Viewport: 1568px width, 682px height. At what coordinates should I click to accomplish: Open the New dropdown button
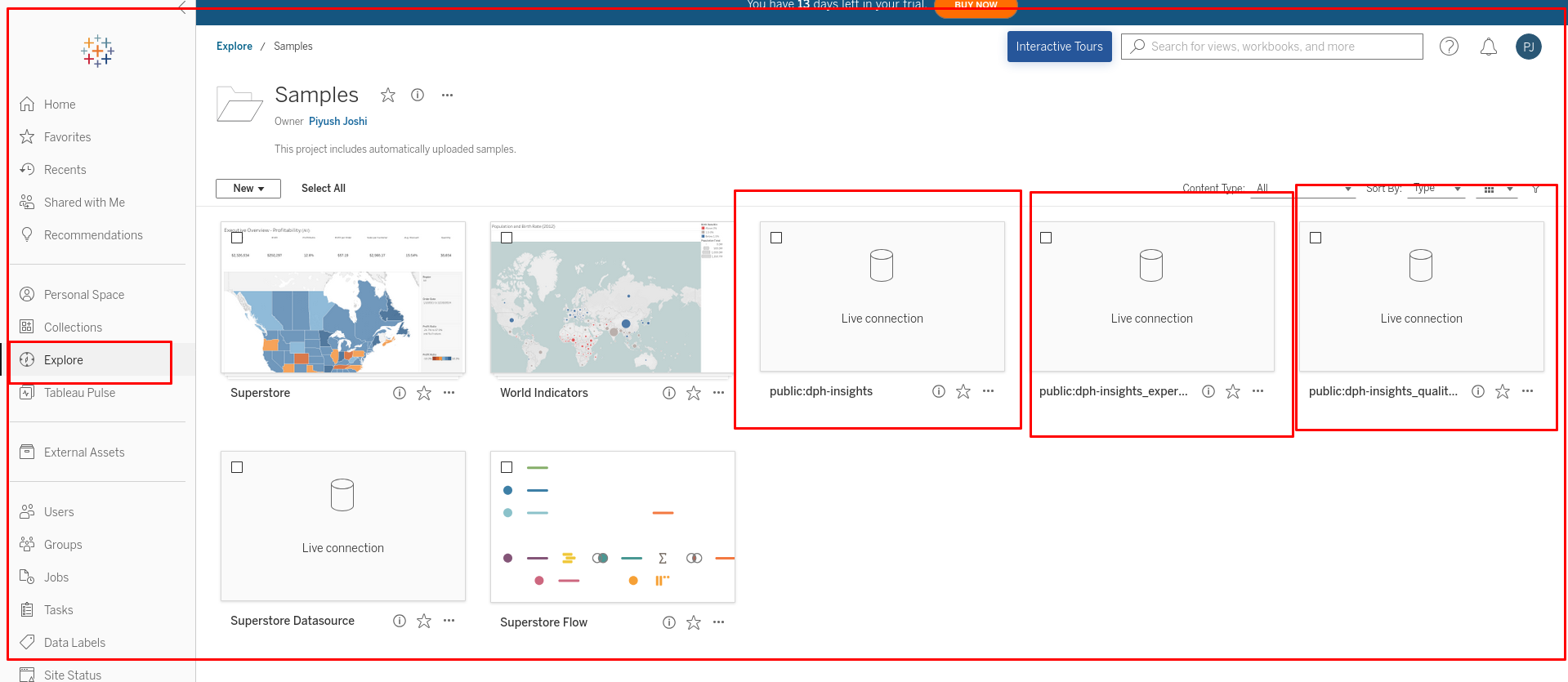pos(248,189)
